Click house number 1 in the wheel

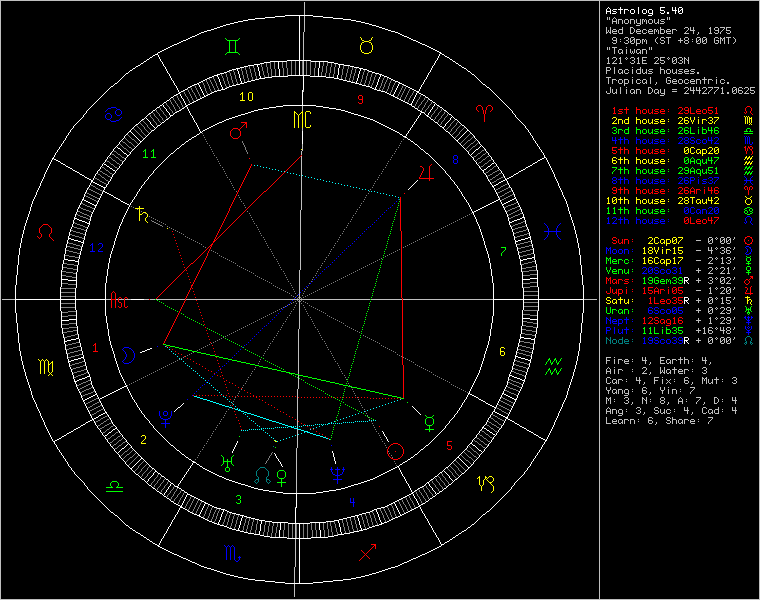(95, 347)
